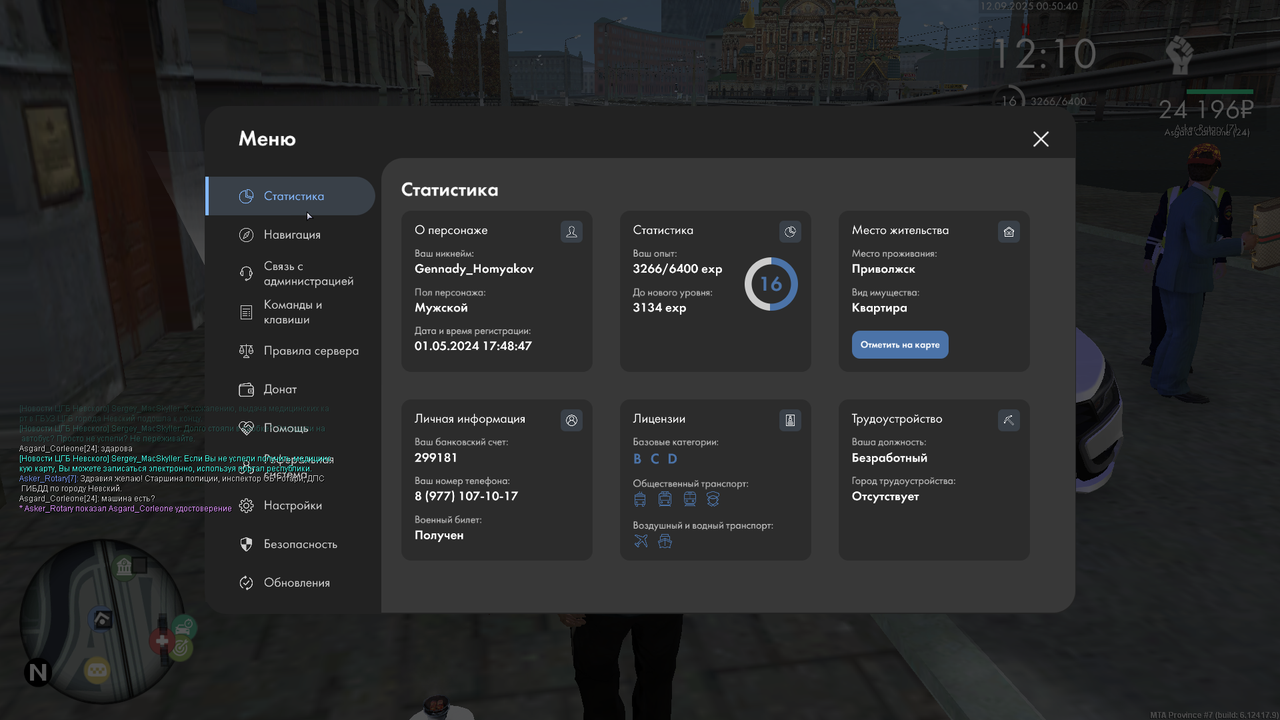This screenshot has height=720, width=1280.
Task: Click the Отметить на карте button
Action: pyautogui.click(x=900, y=345)
